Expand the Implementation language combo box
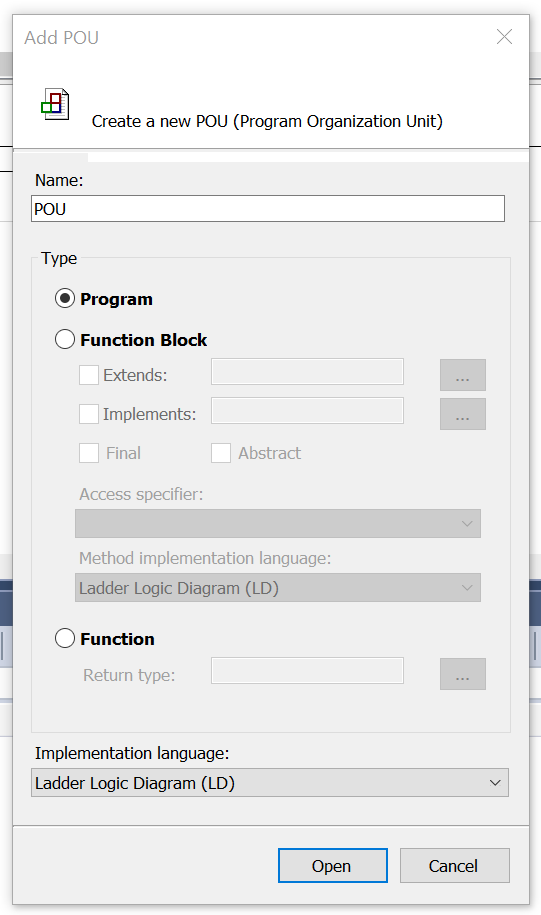Screen dimensions: 541x915 270,783
